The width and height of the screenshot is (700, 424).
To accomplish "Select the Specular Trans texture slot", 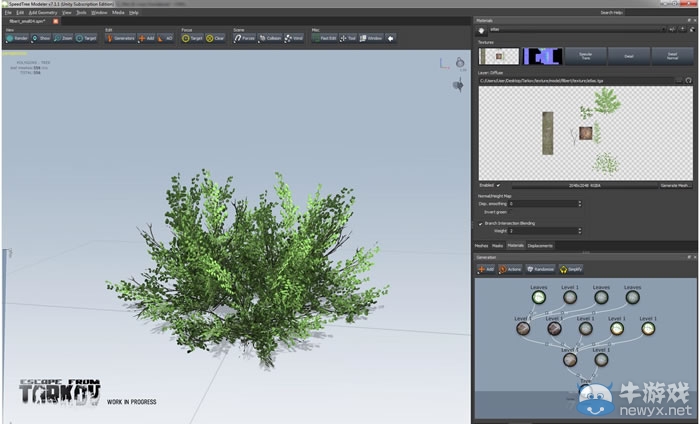I will point(585,56).
